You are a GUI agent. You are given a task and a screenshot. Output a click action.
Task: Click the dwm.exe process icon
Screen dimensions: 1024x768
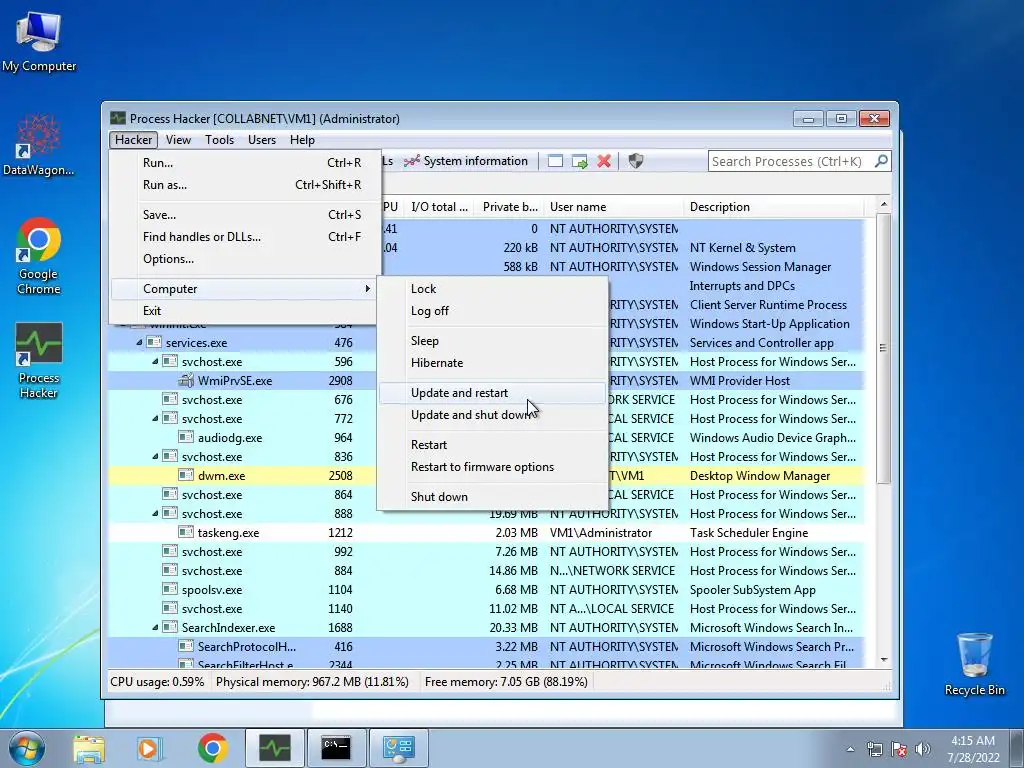point(186,475)
